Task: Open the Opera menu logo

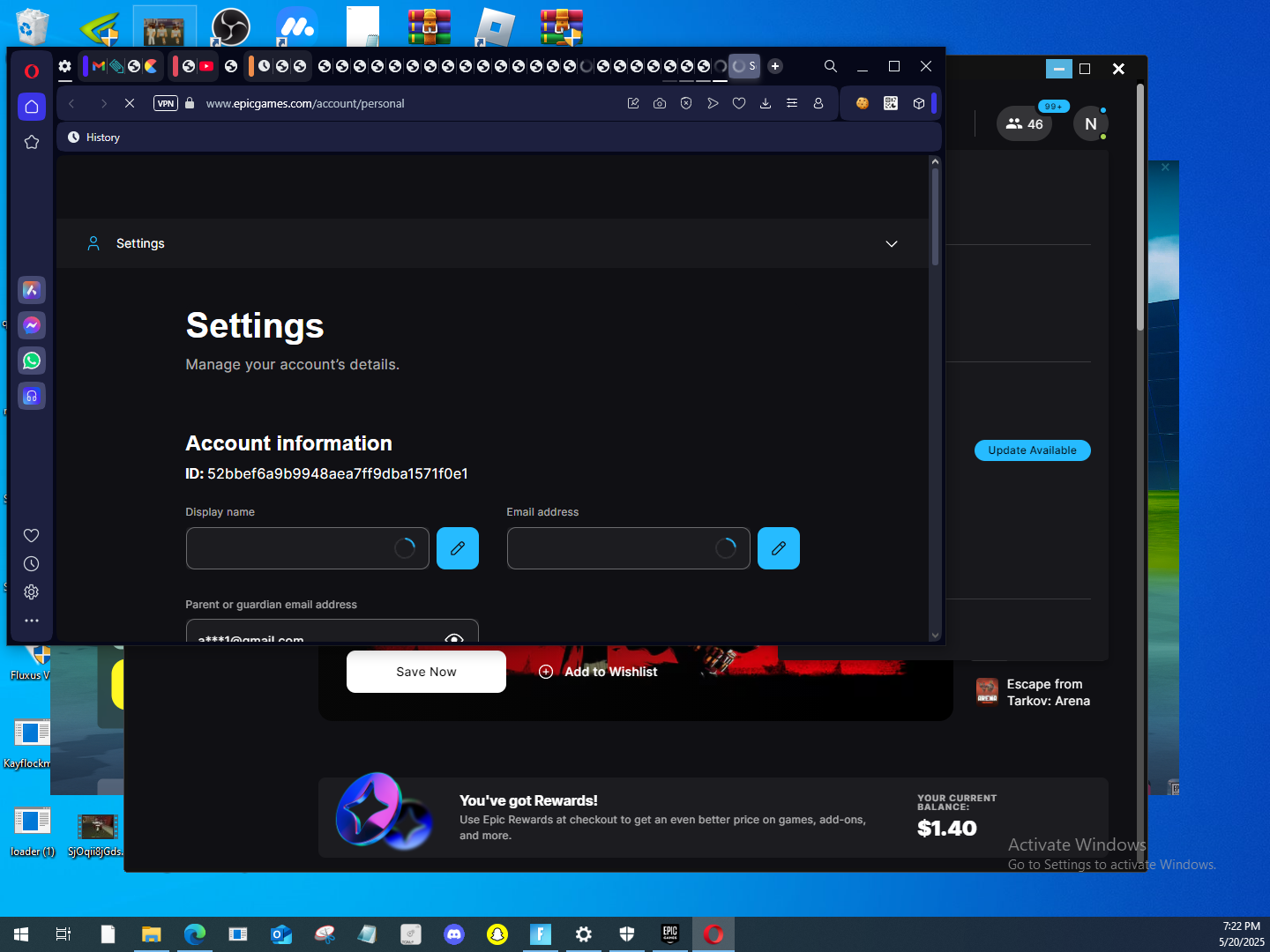Action: tap(32, 71)
